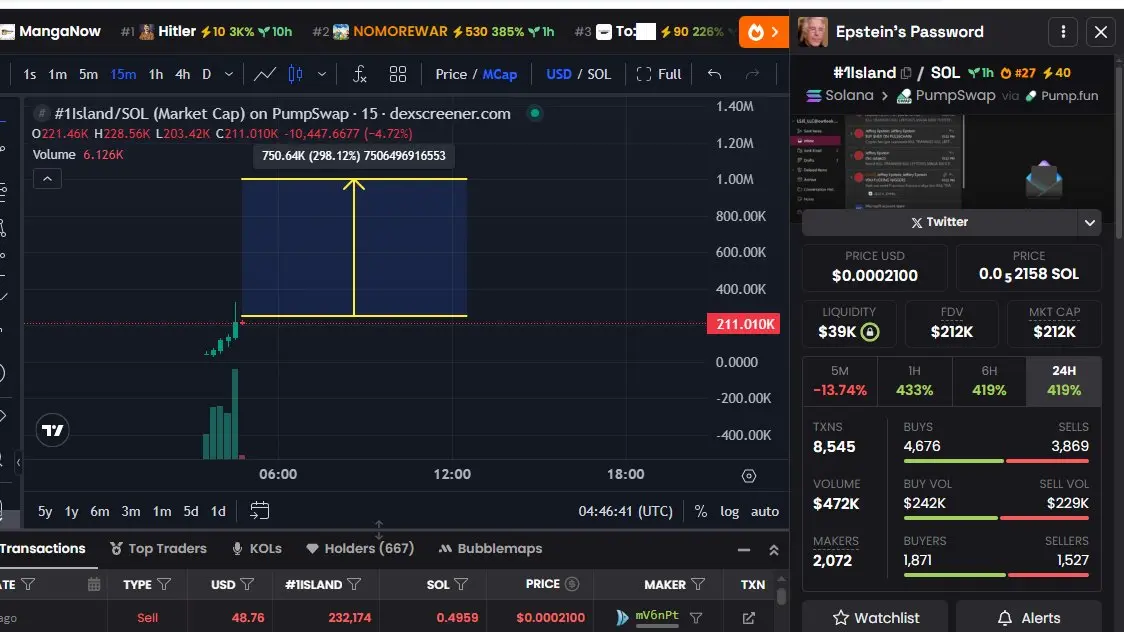Image resolution: width=1124 pixels, height=632 pixels.
Task: Open the Top Traders tab
Action: tap(158, 548)
